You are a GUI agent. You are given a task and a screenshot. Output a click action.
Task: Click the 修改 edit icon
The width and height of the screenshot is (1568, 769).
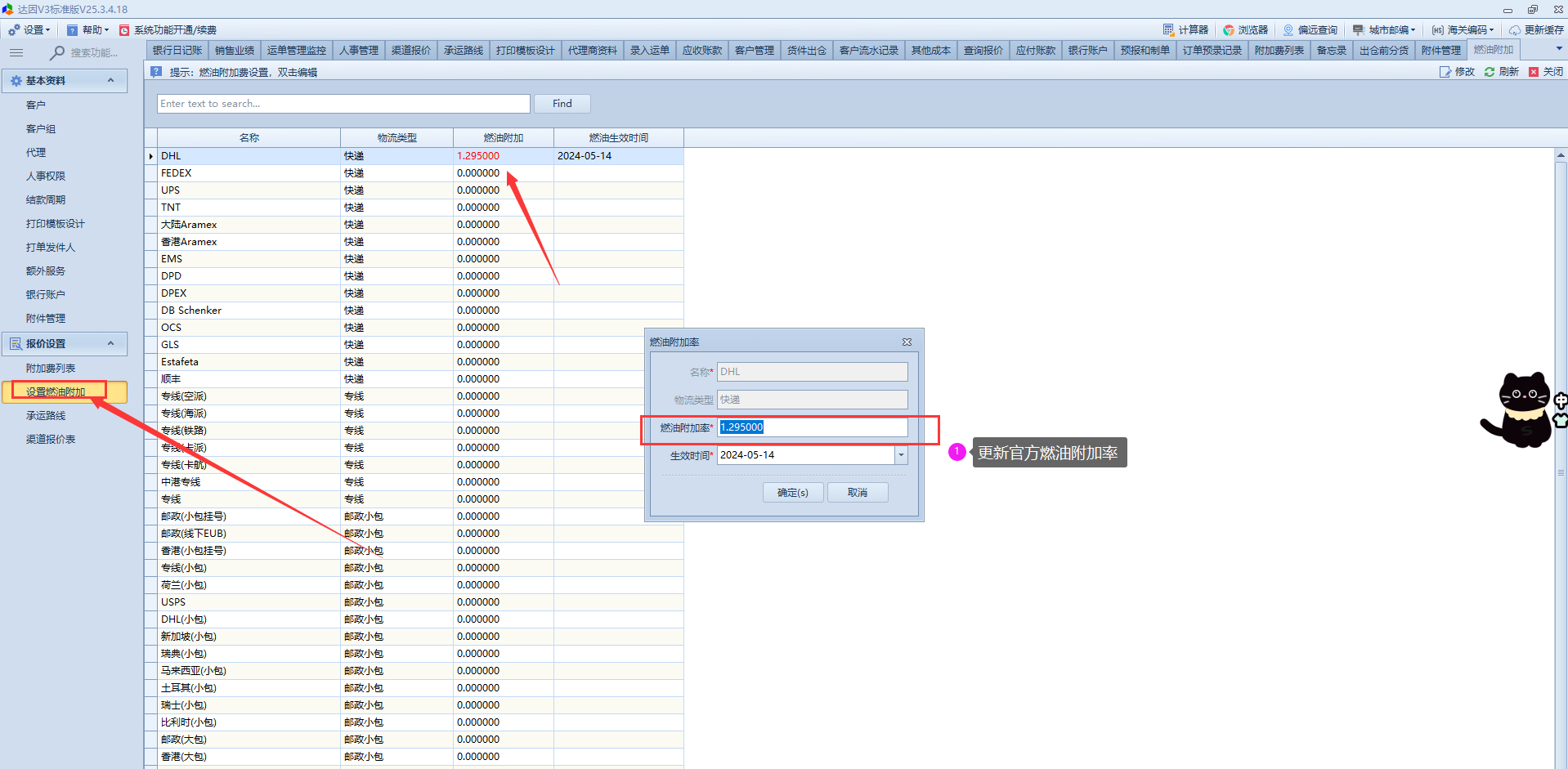pyautogui.click(x=1445, y=72)
